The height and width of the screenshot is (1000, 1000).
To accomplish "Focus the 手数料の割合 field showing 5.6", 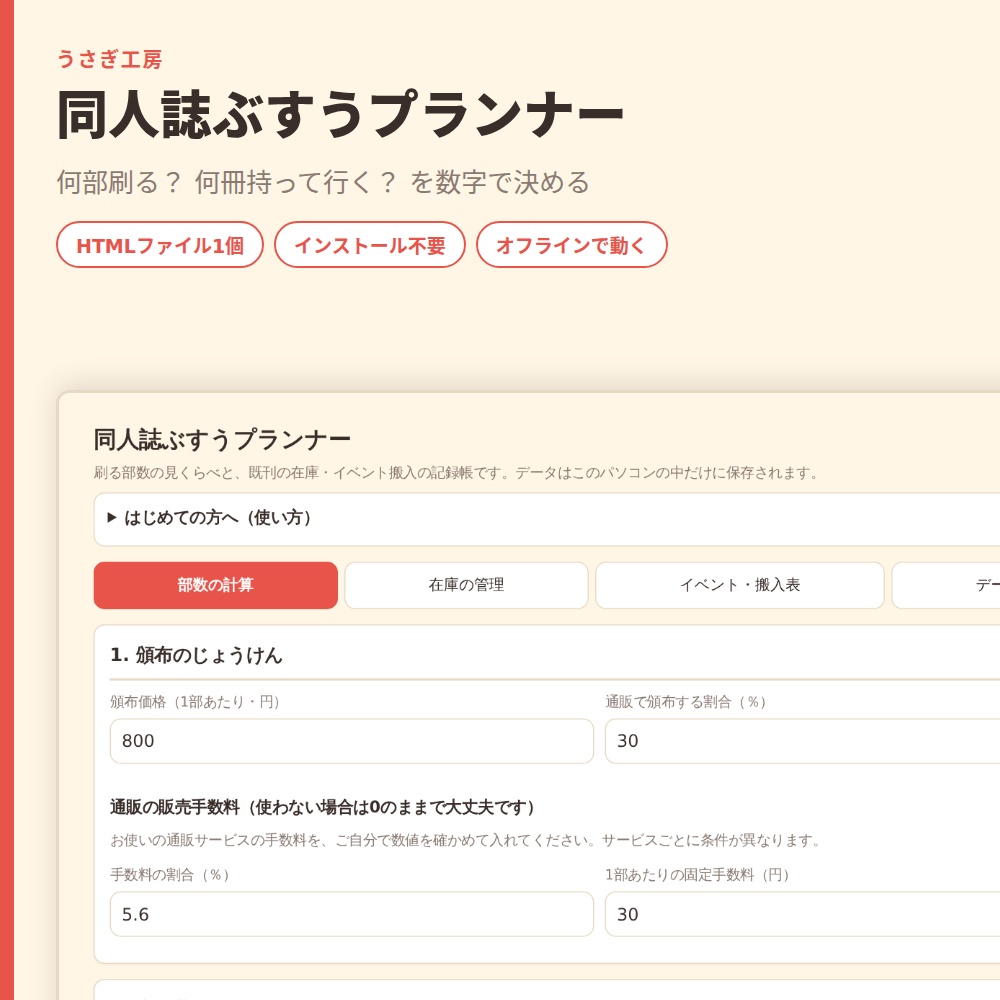I will click(351, 914).
